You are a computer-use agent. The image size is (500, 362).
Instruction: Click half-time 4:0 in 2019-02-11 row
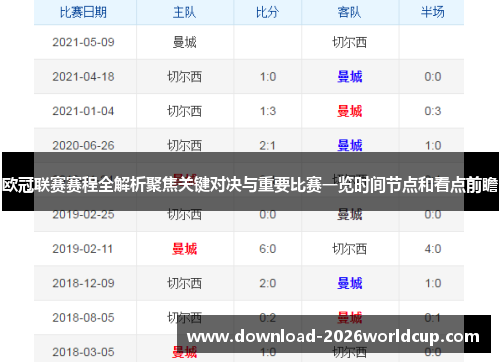coord(433,249)
